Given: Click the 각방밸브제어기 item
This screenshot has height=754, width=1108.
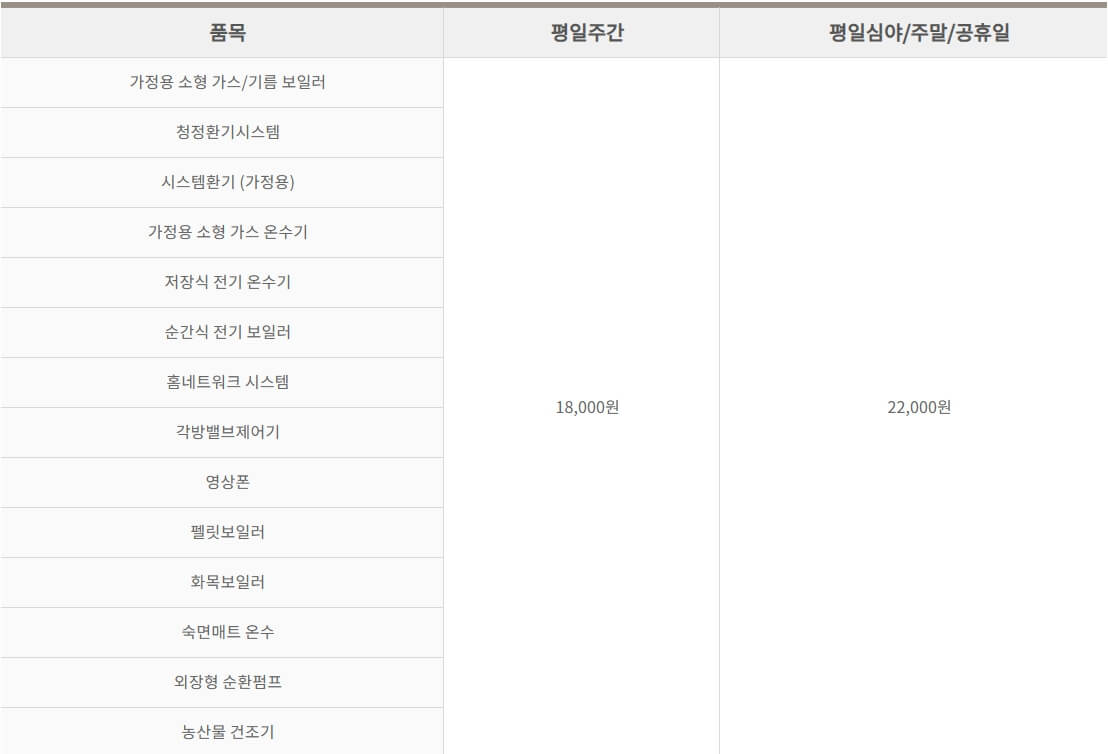Looking at the screenshot, I should (x=222, y=432).
